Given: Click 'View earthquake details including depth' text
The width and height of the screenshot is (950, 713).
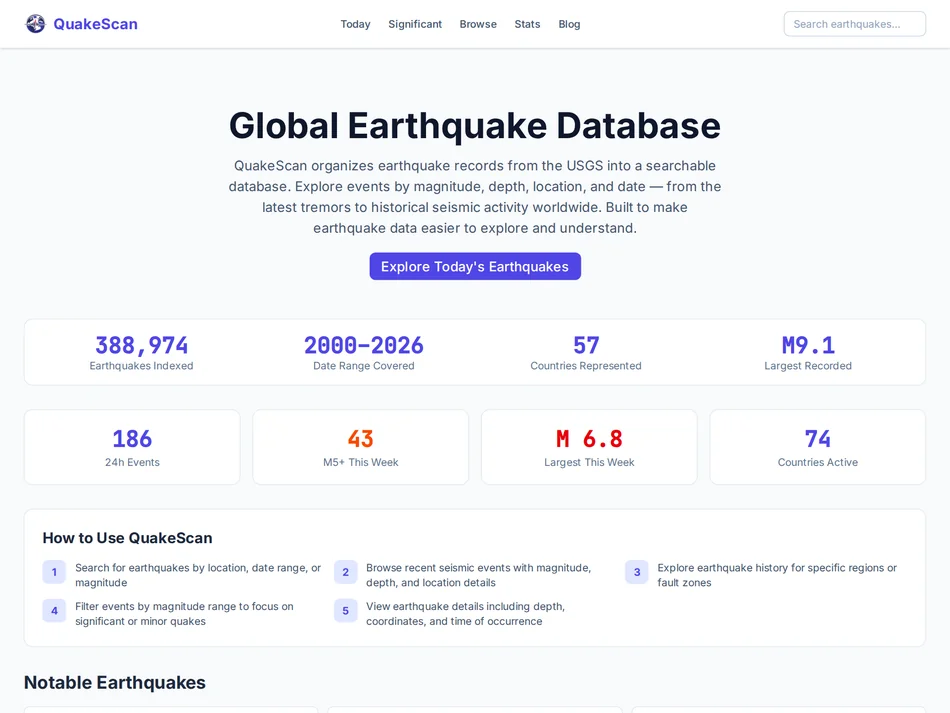Looking at the screenshot, I should 465,614.
